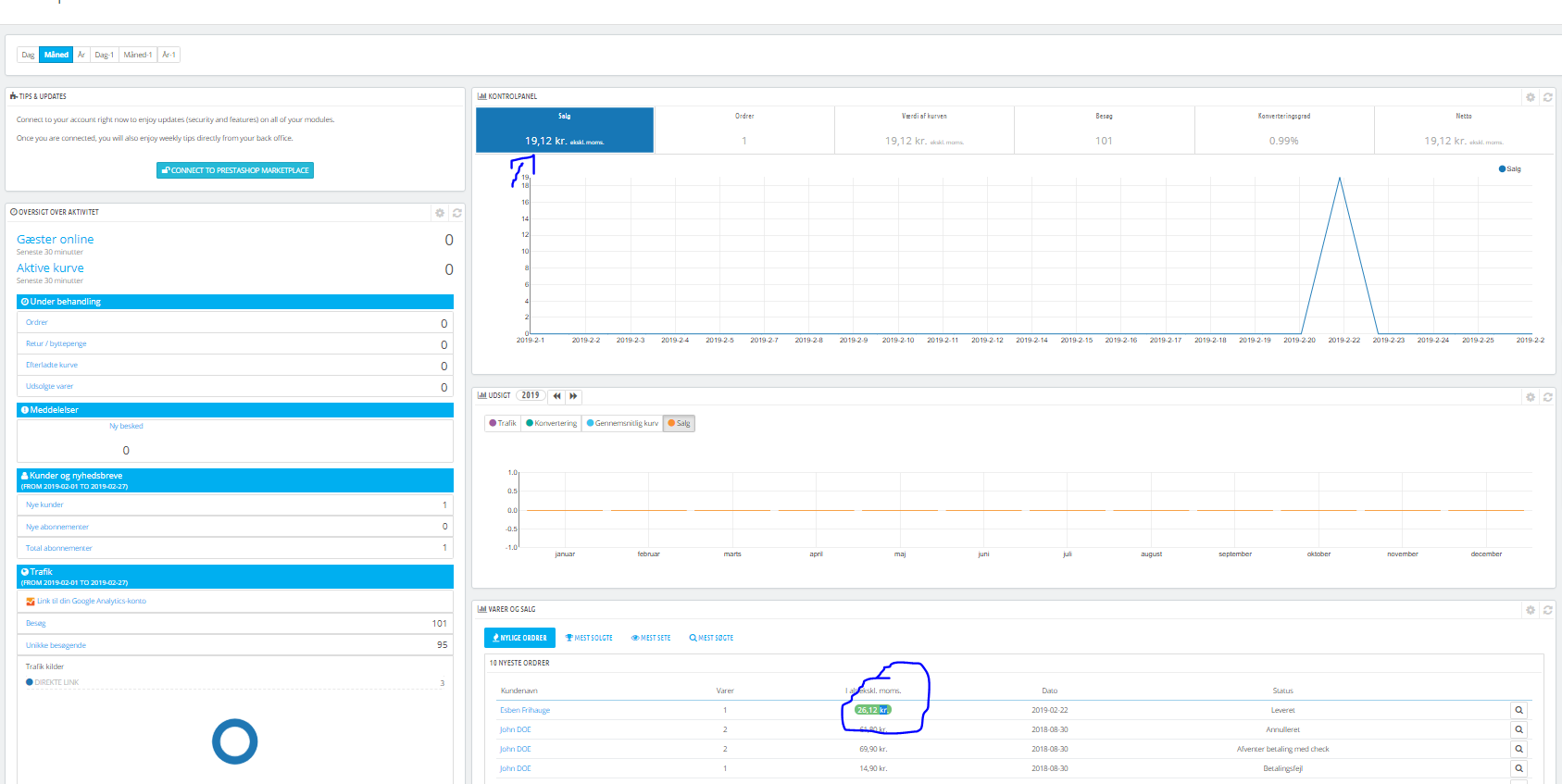
Task: Click the Kundenavn column header
Action: (x=519, y=691)
